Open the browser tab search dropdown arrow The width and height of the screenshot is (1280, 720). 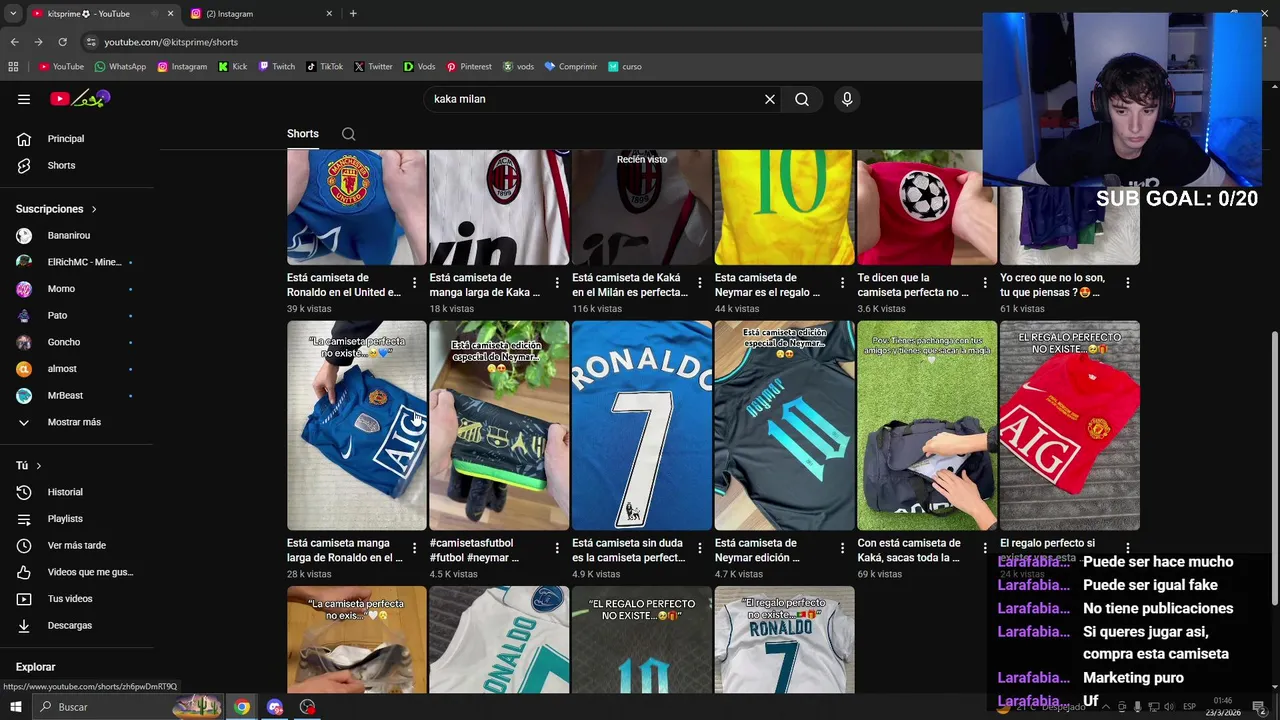pos(13,14)
